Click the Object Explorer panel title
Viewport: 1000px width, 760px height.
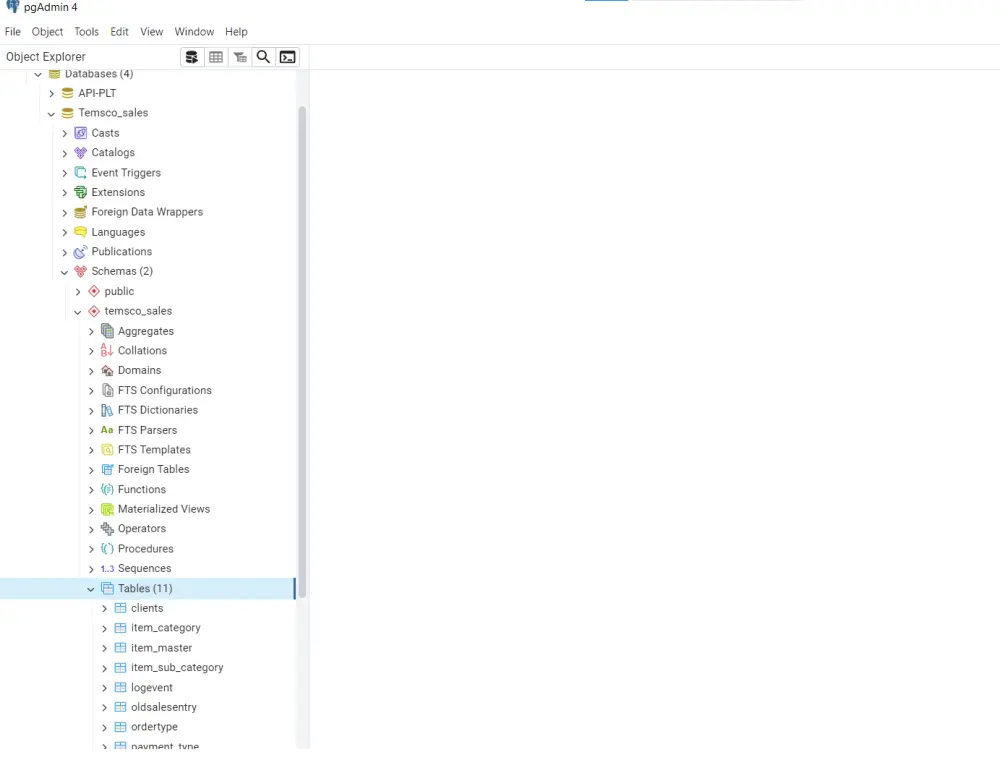coord(46,57)
